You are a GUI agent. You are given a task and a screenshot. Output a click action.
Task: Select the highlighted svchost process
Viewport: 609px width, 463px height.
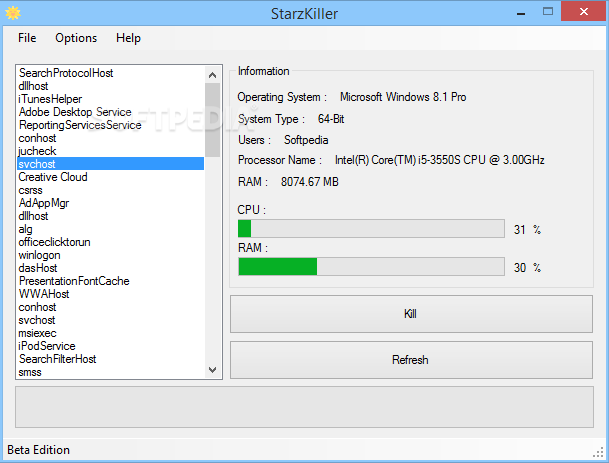click(110, 164)
